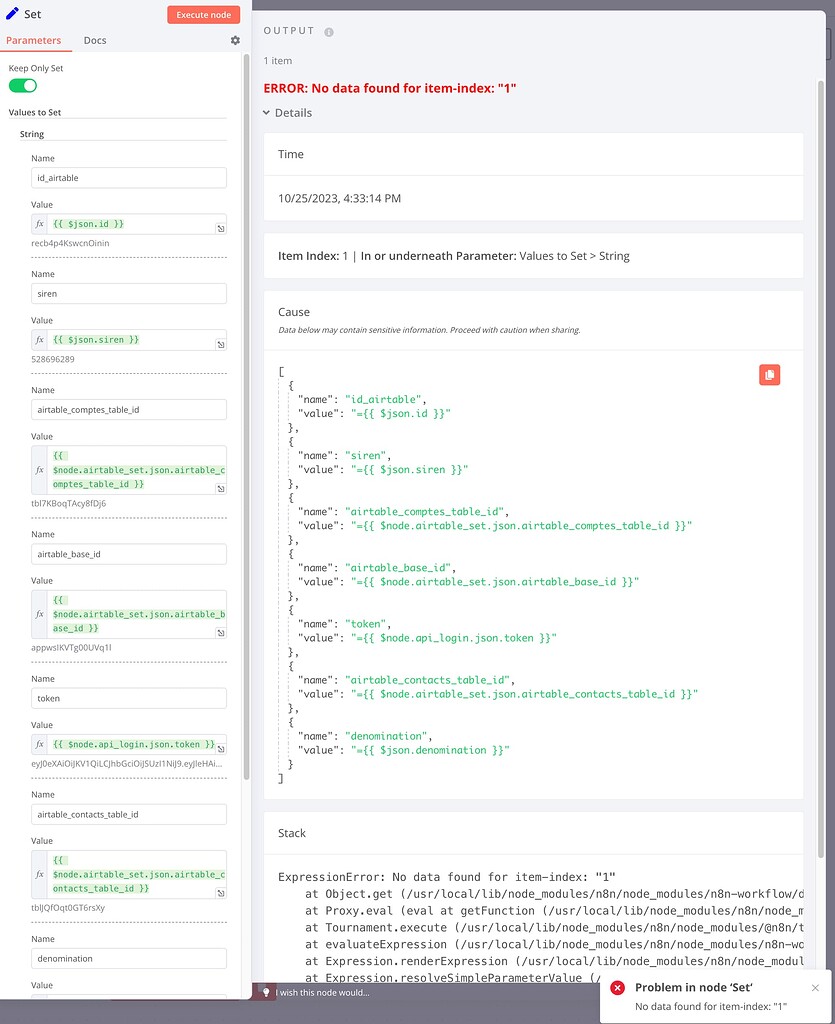The width and height of the screenshot is (835, 1024).
Task: Click the info icon beside OUTPUT
Action: (329, 32)
